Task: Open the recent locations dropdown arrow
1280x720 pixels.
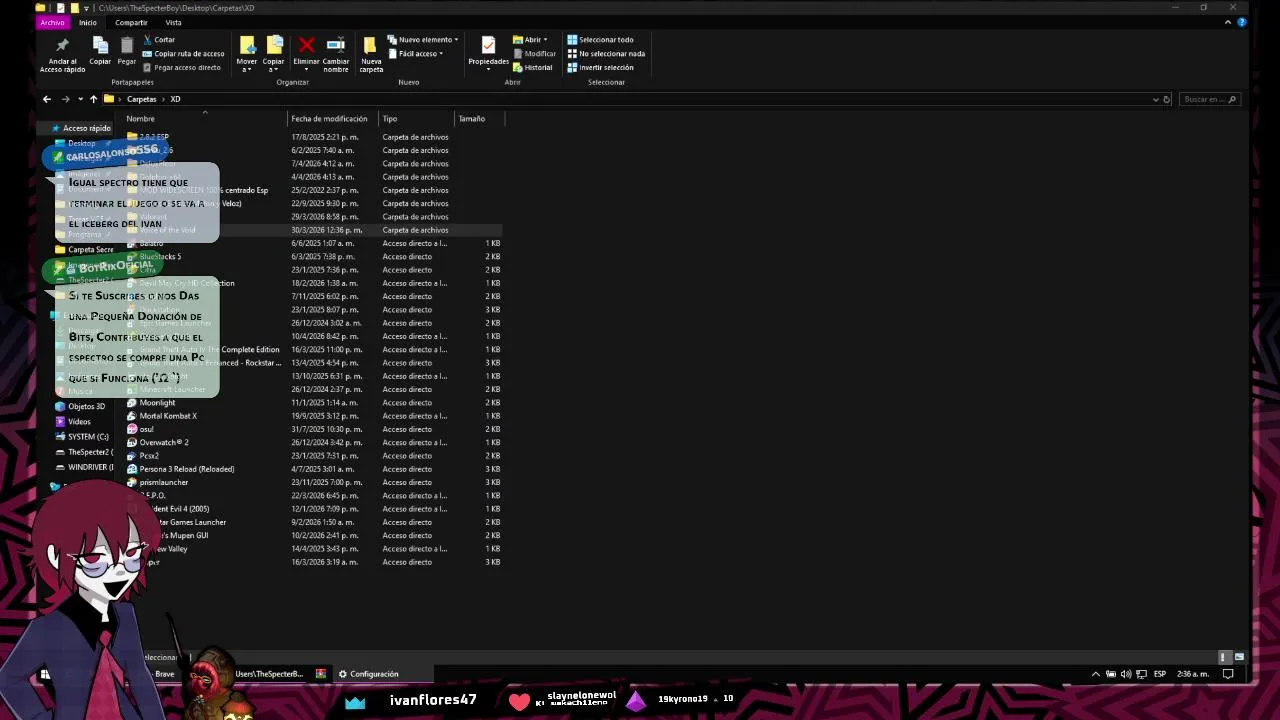Action: click(80, 99)
